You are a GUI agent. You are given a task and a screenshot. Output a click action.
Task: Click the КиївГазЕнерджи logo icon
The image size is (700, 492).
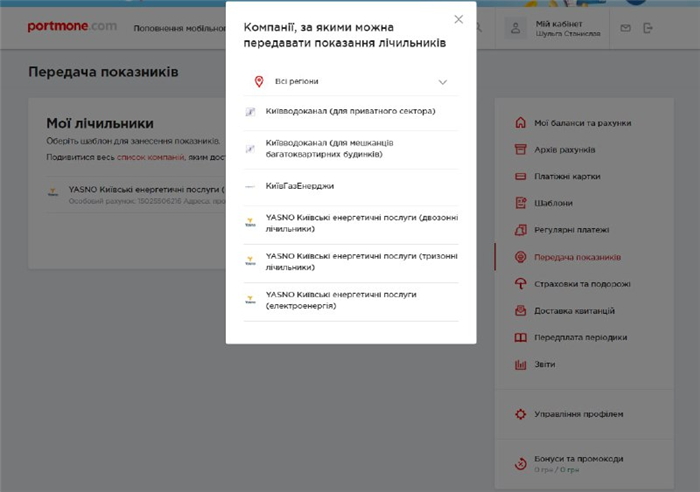pos(250,186)
